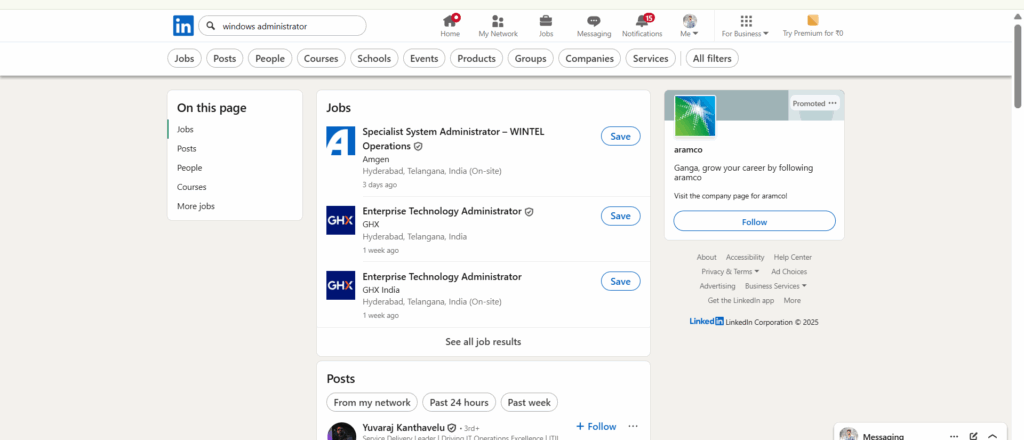Viewport: 1024px width, 440px height.
Task: Open the Ad Choices footer link
Action: point(789,272)
